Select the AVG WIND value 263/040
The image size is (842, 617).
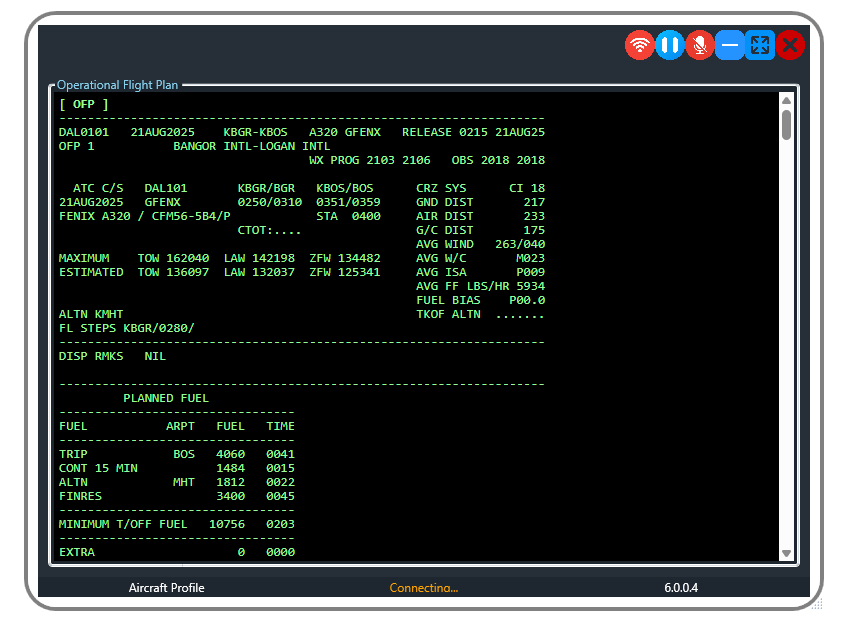520,244
